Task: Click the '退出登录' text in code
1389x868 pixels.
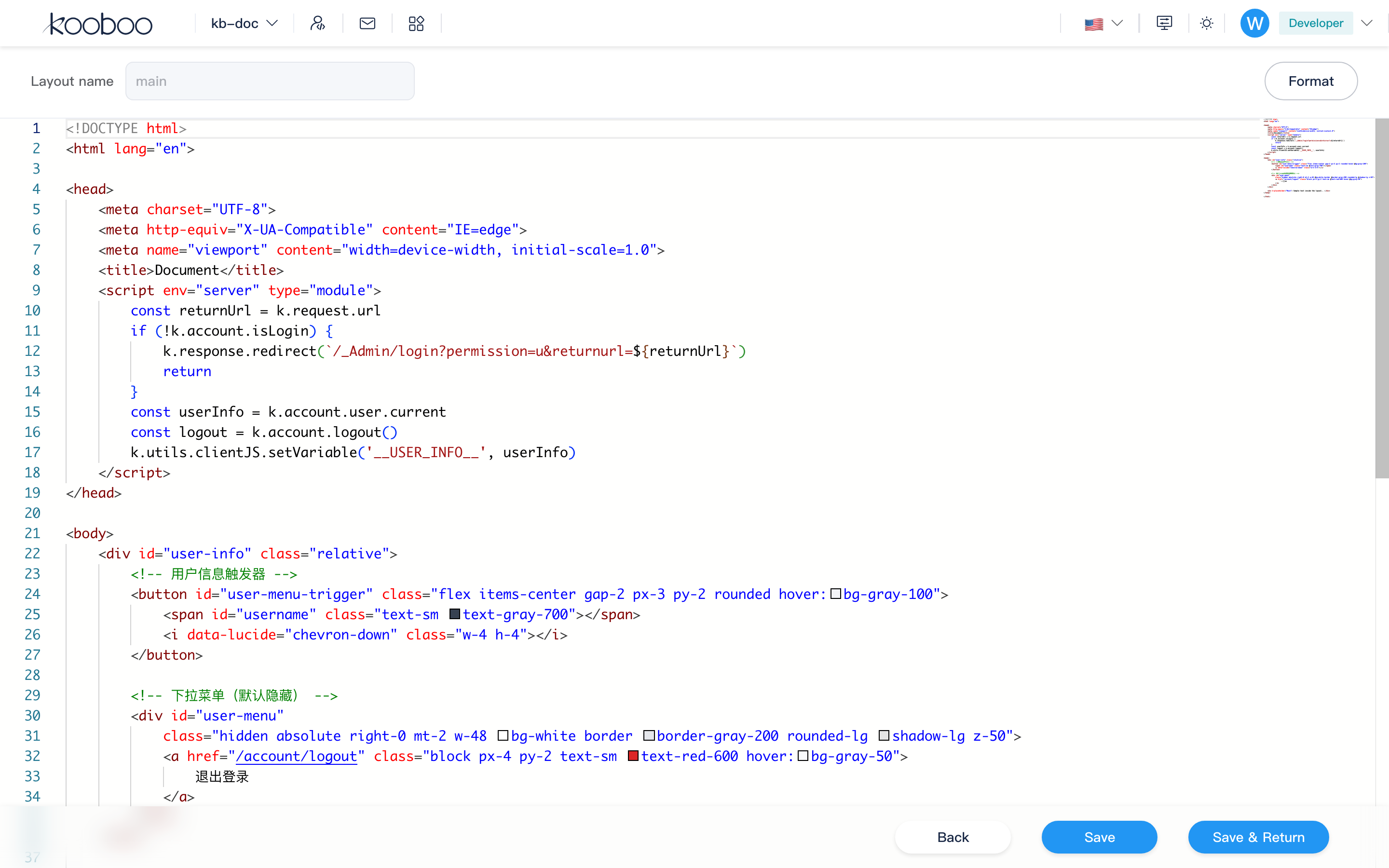Action: coord(222,777)
